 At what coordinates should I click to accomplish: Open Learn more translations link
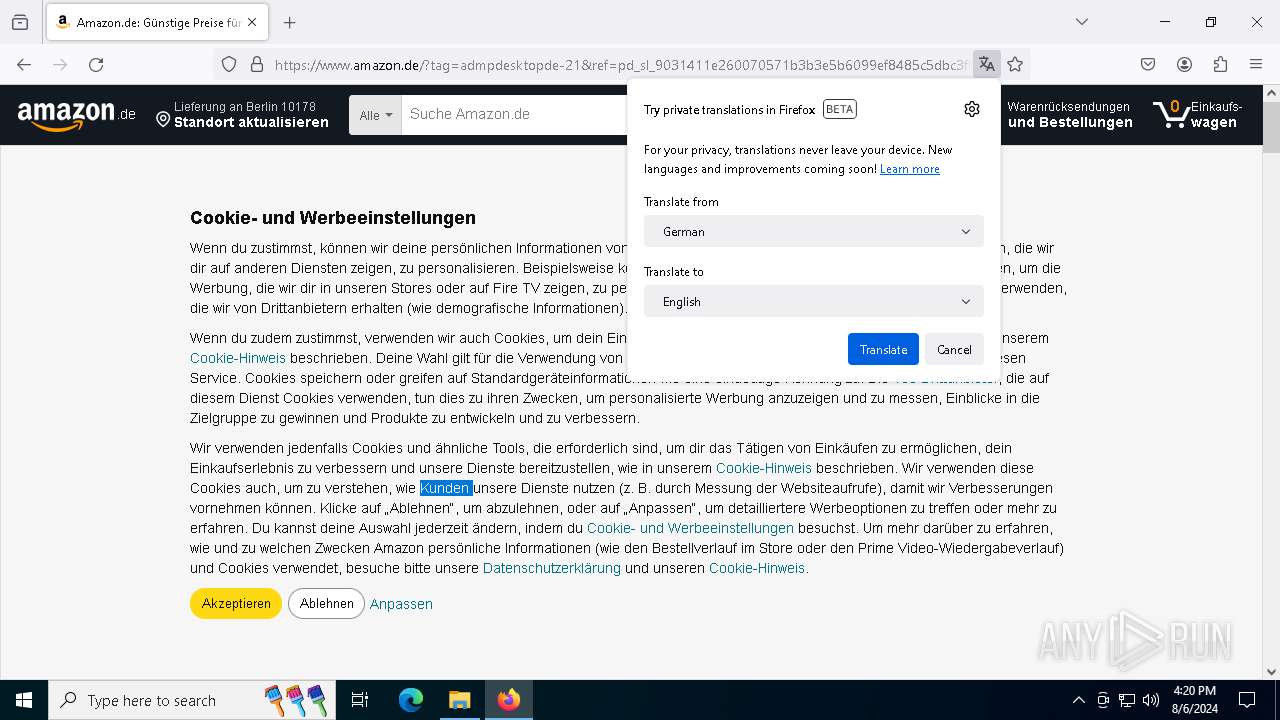pos(909,169)
